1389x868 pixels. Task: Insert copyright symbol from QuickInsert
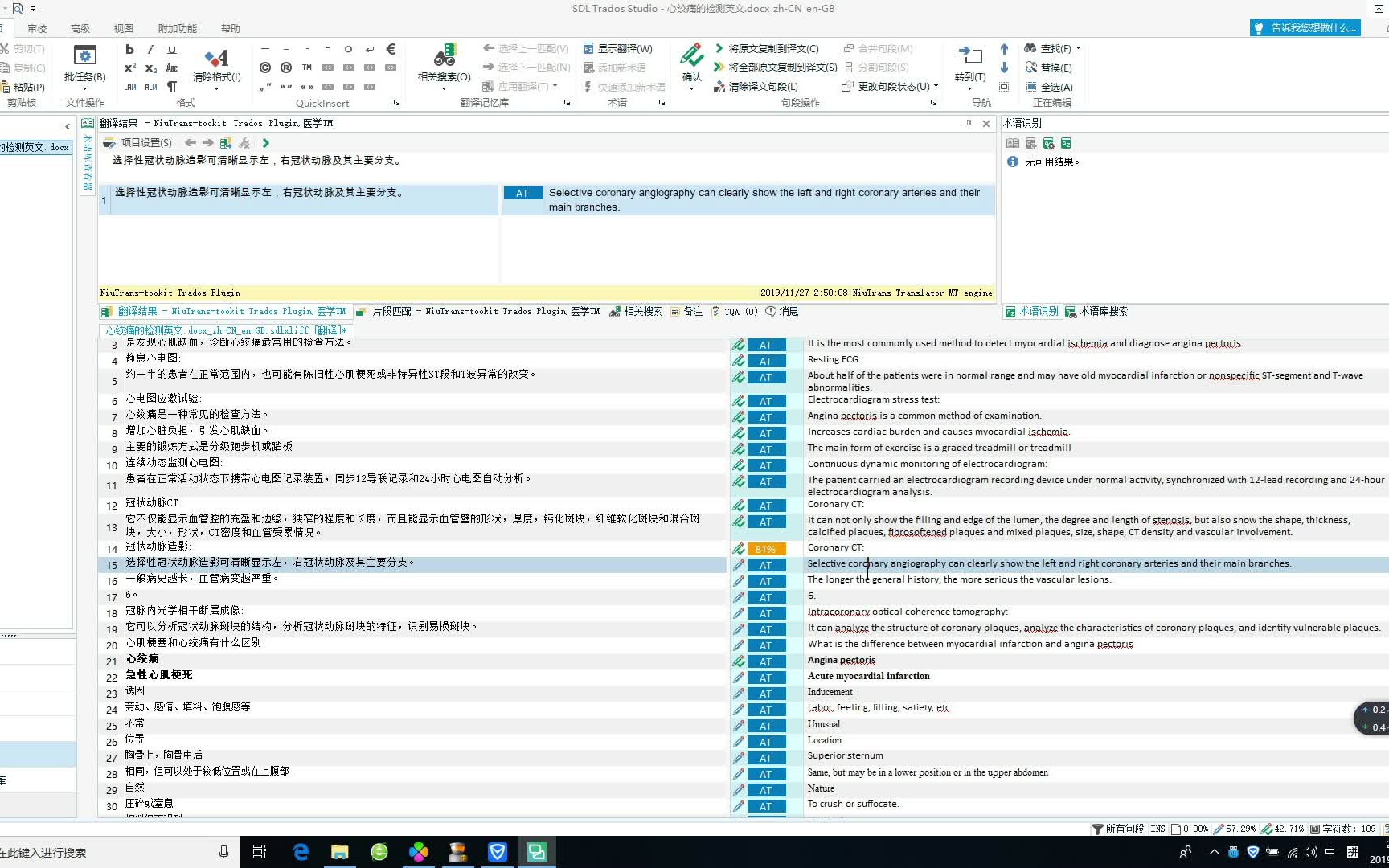pos(265,68)
